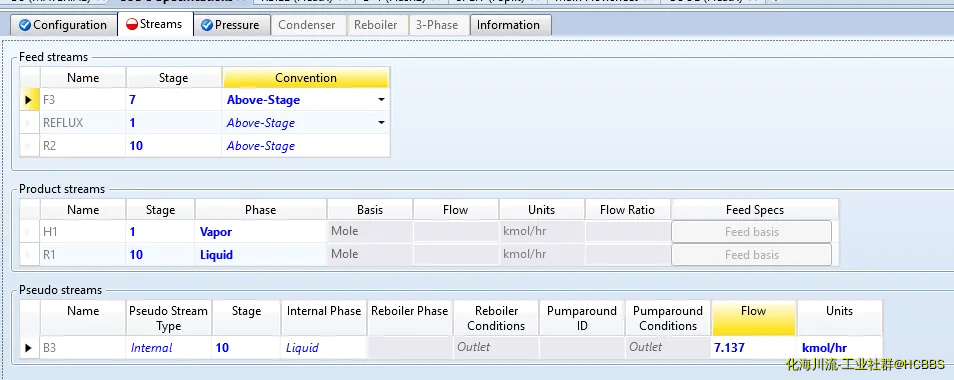Screen dimensions: 954x380
Task: Click the kmol/hr units cell for H1
Action: coord(541,232)
